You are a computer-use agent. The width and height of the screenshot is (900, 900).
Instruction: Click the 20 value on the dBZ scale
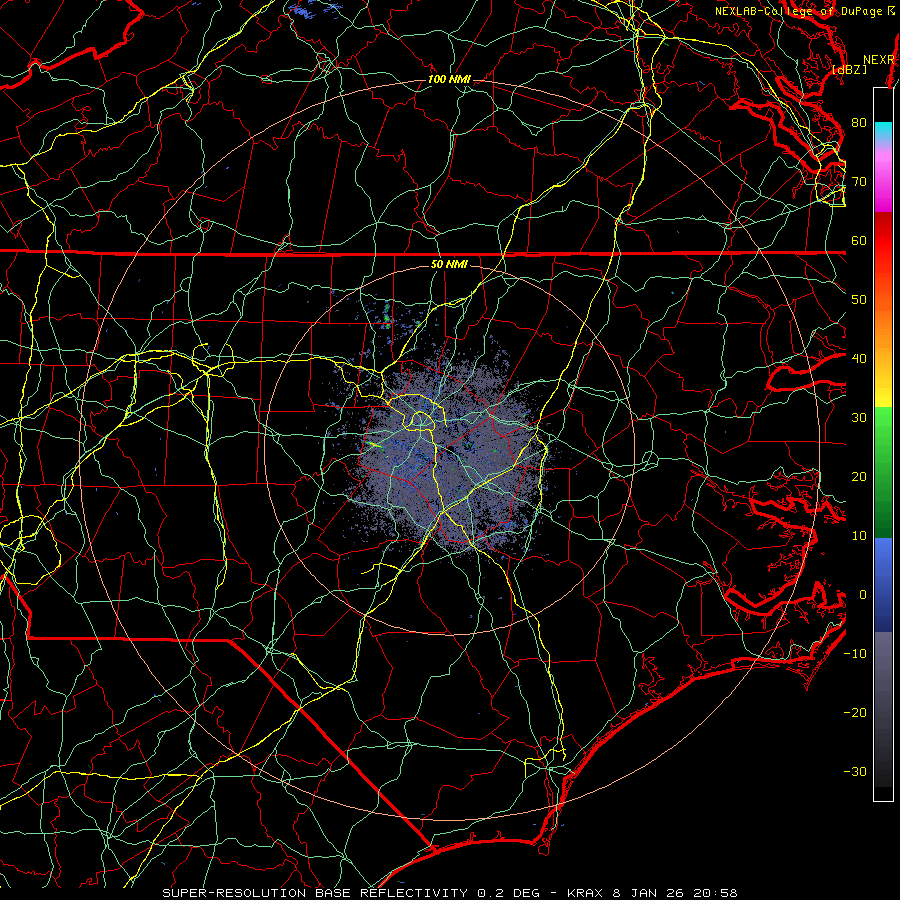[x=859, y=477]
